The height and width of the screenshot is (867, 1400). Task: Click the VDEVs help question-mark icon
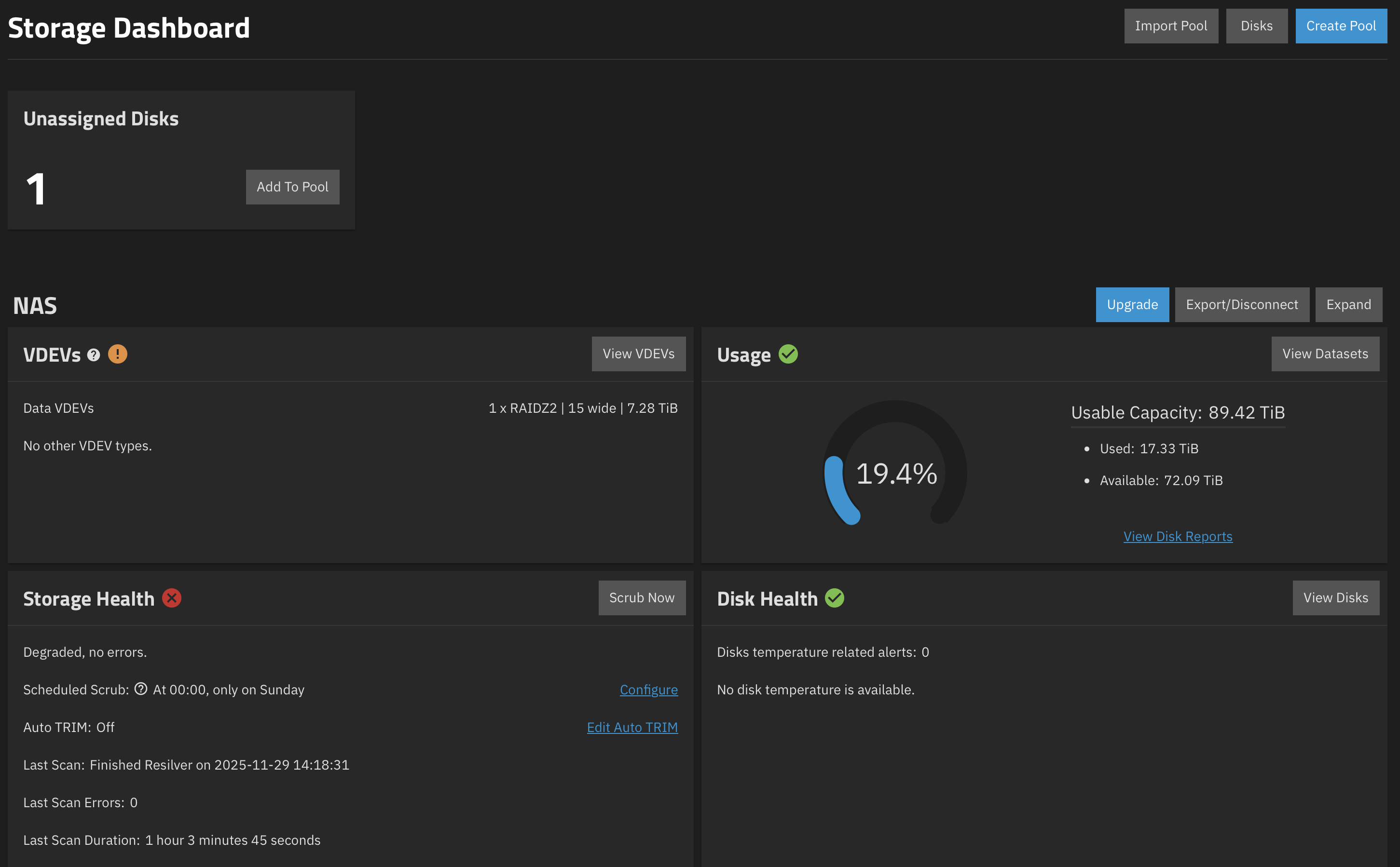click(x=94, y=355)
